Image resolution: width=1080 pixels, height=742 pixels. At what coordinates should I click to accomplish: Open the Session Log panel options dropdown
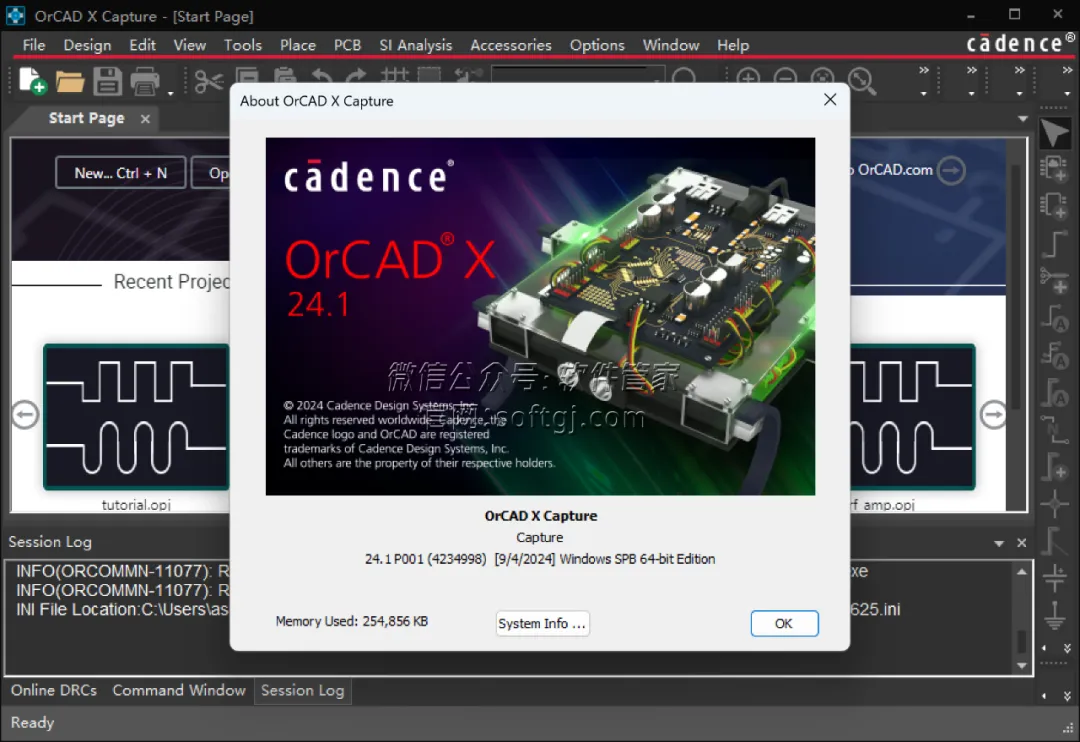coord(999,544)
